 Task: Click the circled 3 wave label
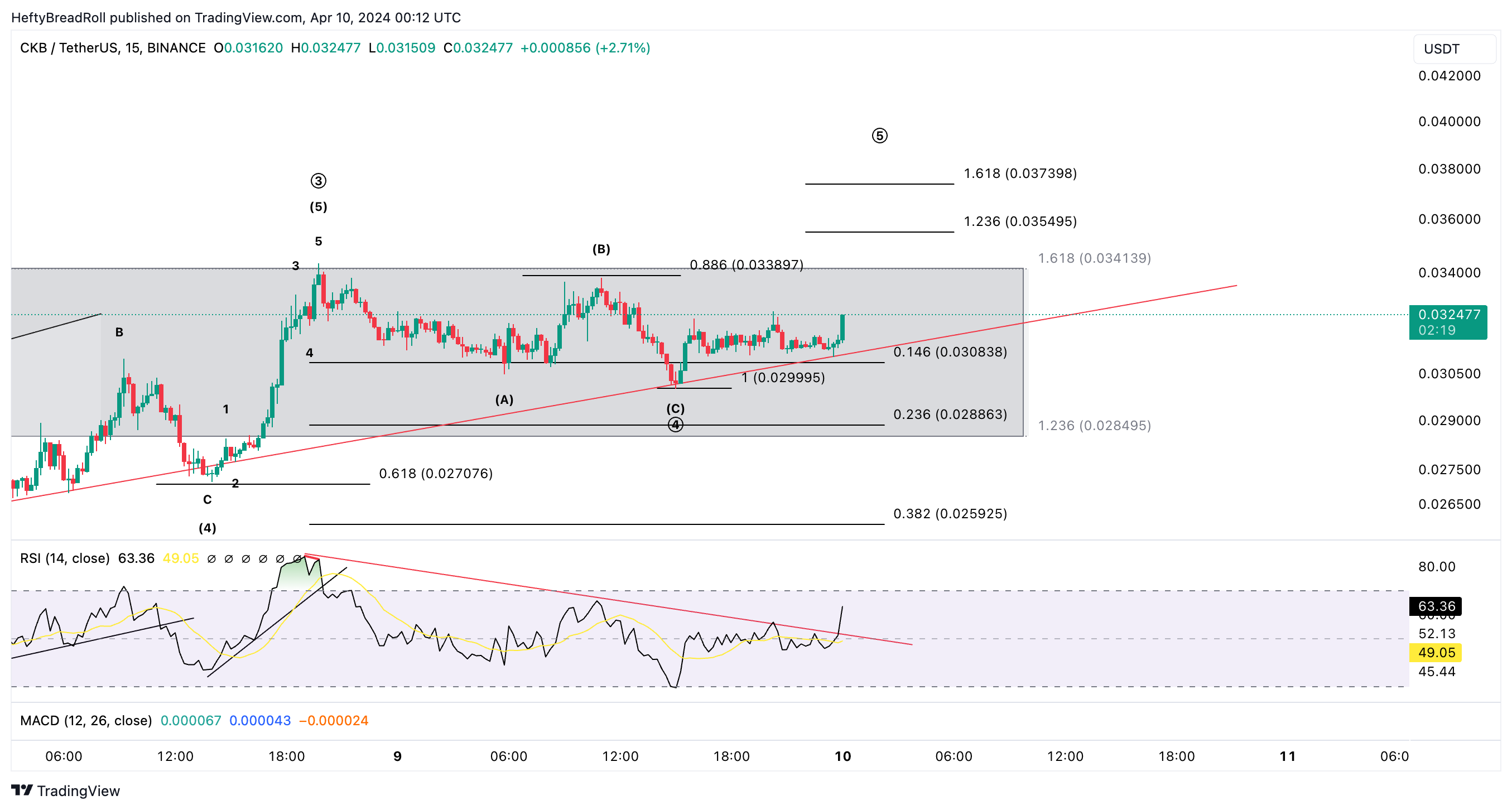click(x=318, y=181)
